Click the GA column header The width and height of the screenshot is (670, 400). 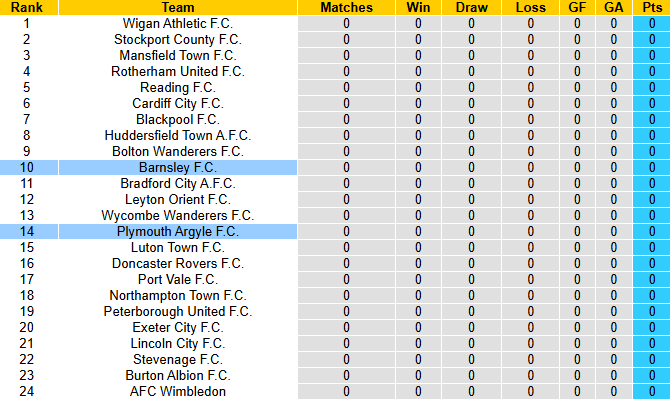613,7
